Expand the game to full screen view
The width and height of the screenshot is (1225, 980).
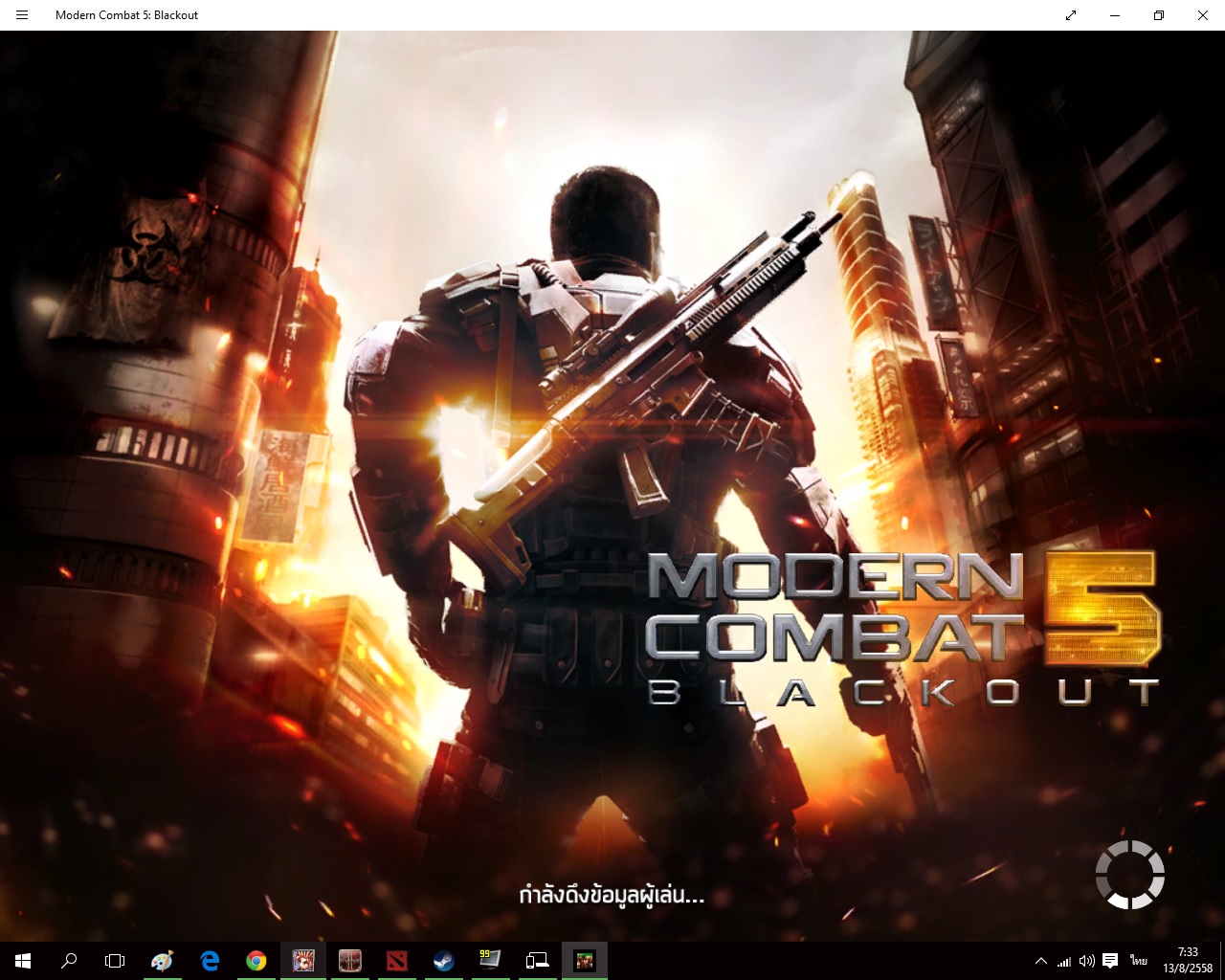pyautogui.click(x=1071, y=15)
